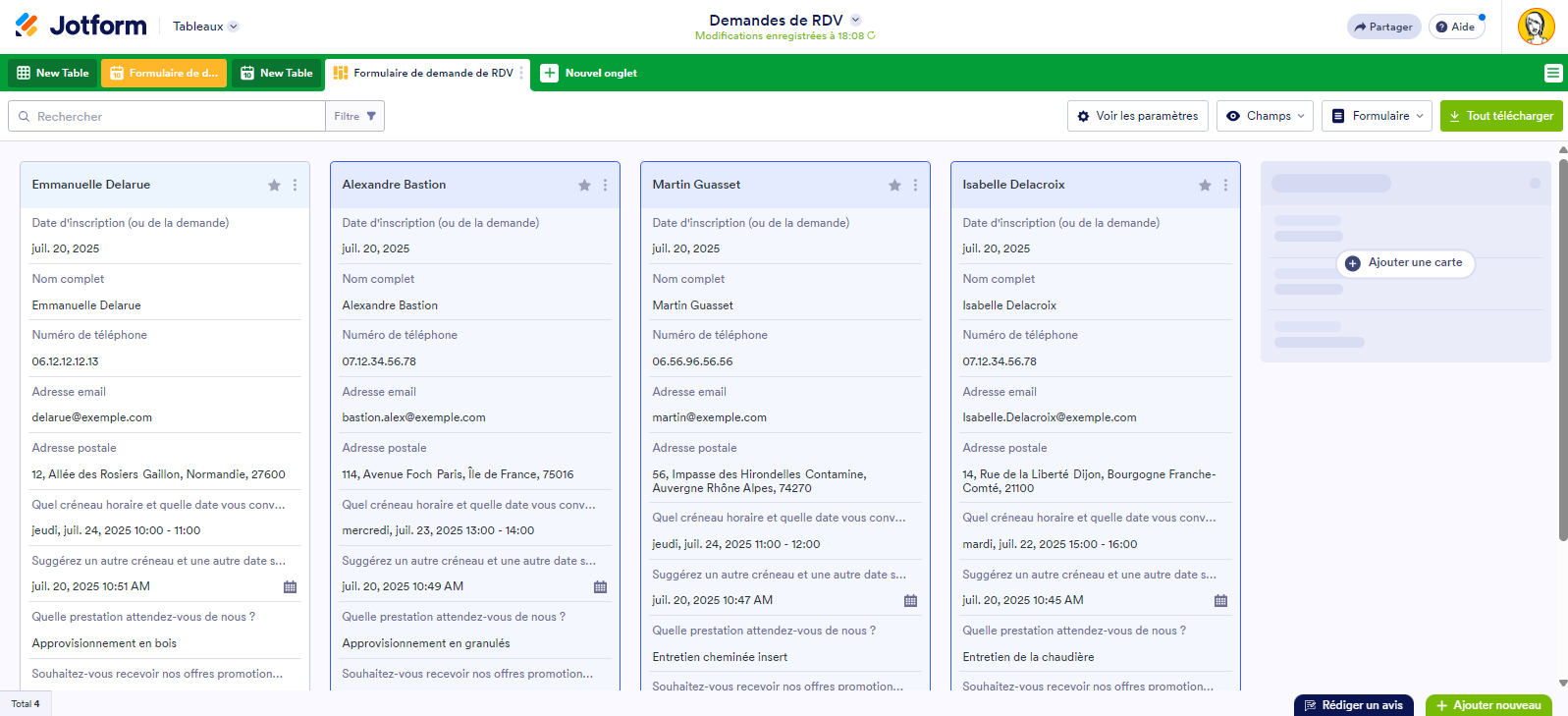Click the refresh icon next to saved time
The height and width of the screenshot is (716, 1568).
[x=871, y=36]
